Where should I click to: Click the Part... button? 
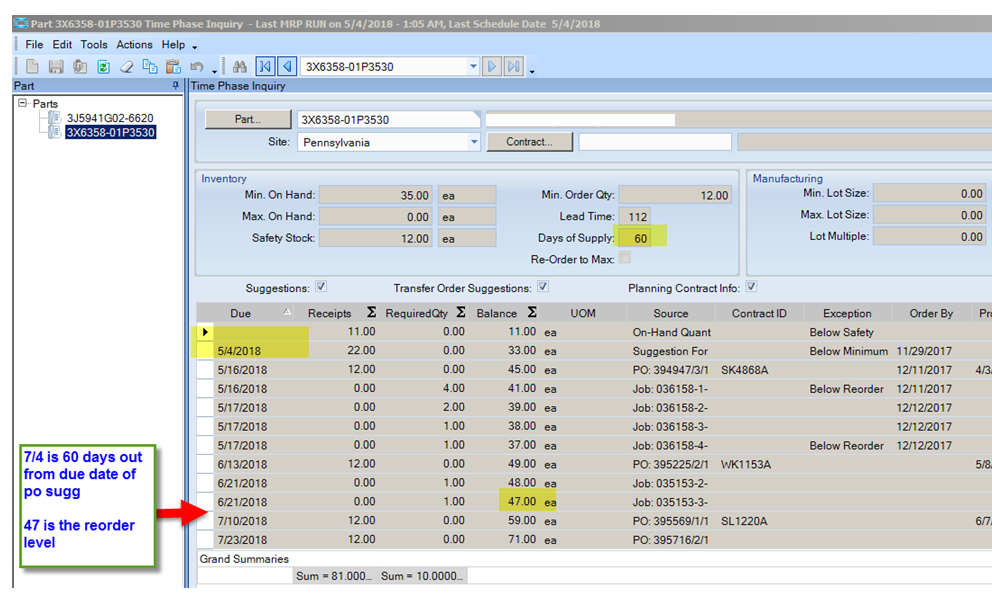point(247,119)
